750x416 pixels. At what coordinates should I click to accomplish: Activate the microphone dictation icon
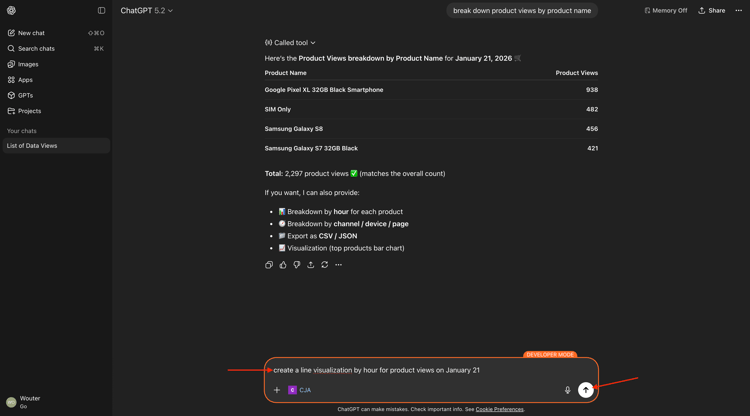pyautogui.click(x=567, y=390)
